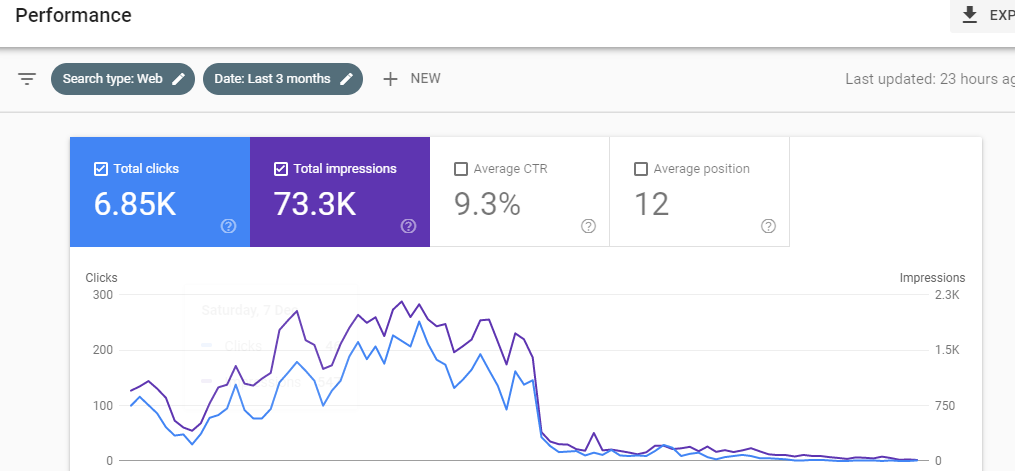Click the Clicks axis label
The width and height of the screenshot is (1015, 471).
[x=102, y=278]
